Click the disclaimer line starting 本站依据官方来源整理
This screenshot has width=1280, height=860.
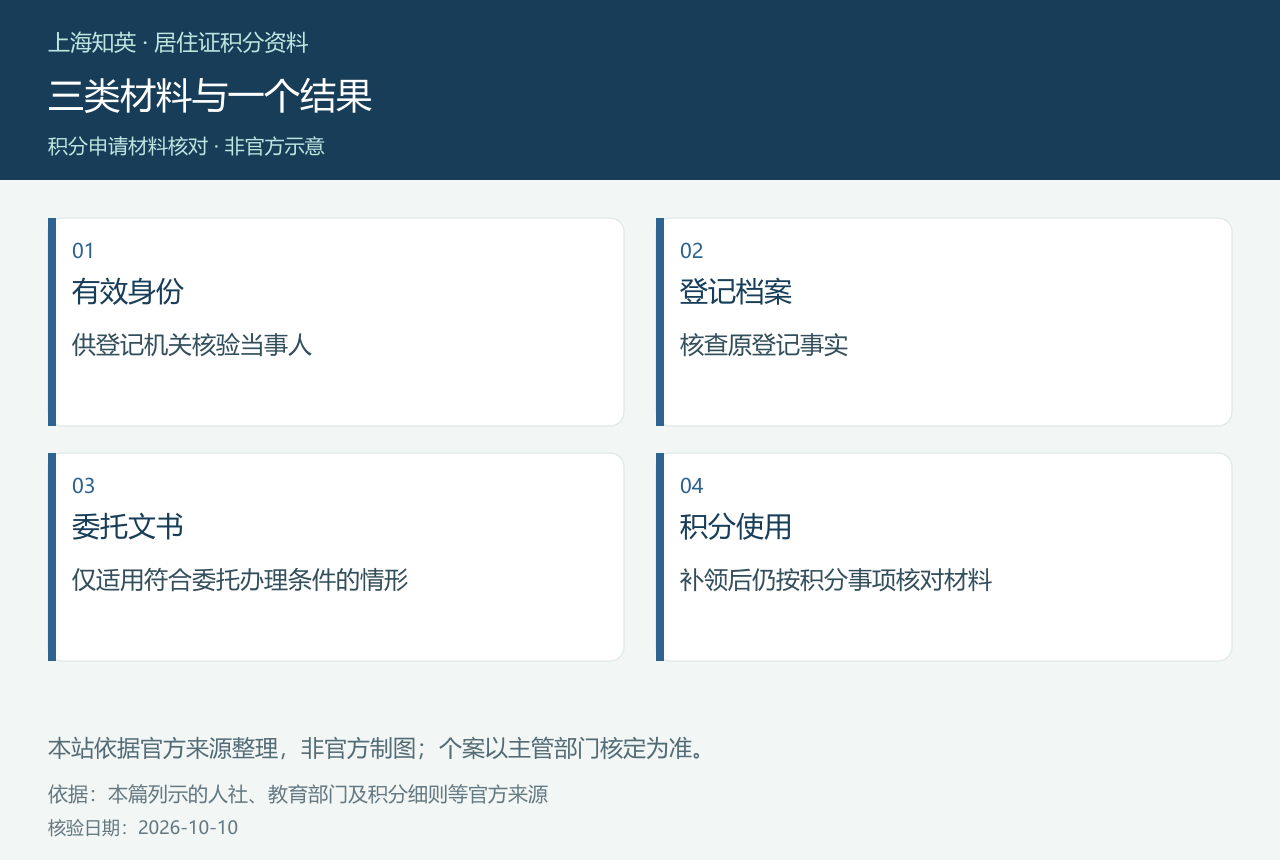379,748
